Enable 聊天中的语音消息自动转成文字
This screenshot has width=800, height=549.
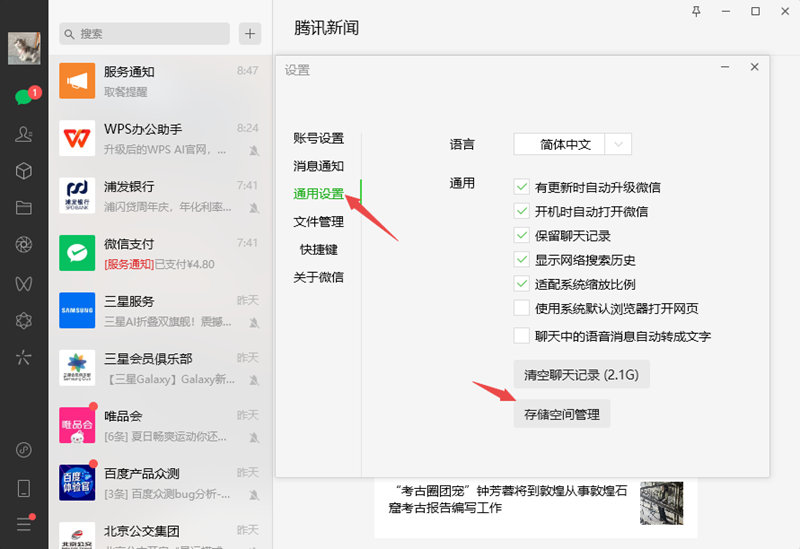click(521, 336)
